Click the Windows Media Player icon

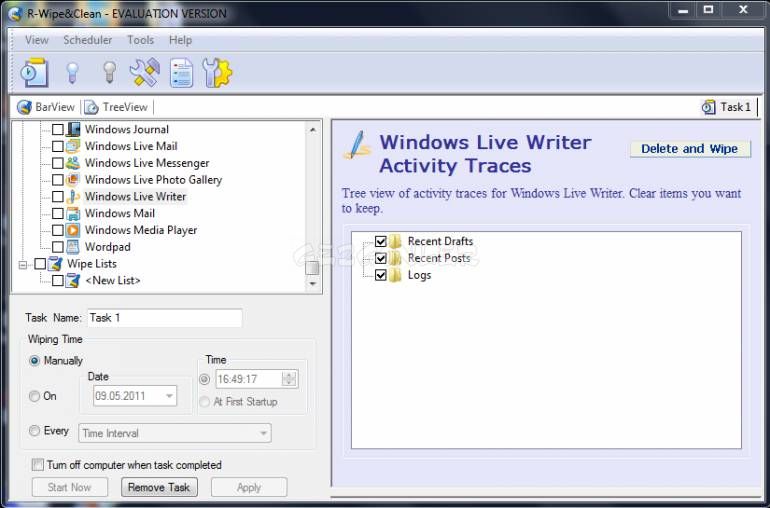[x=73, y=230]
